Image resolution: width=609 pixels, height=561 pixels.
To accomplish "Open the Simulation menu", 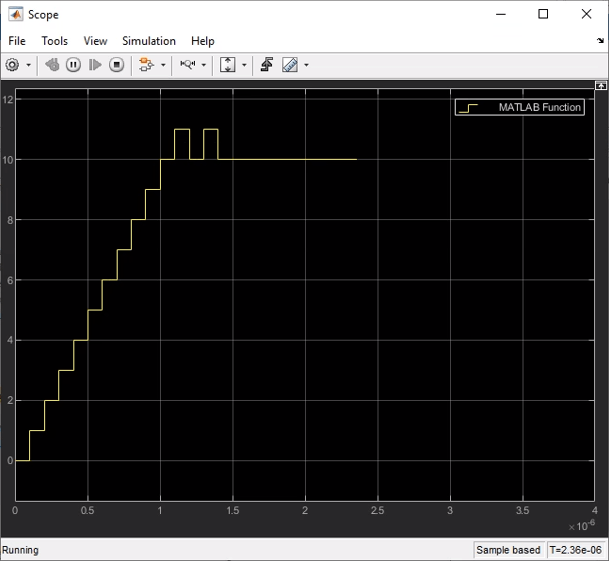I will coord(148,41).
